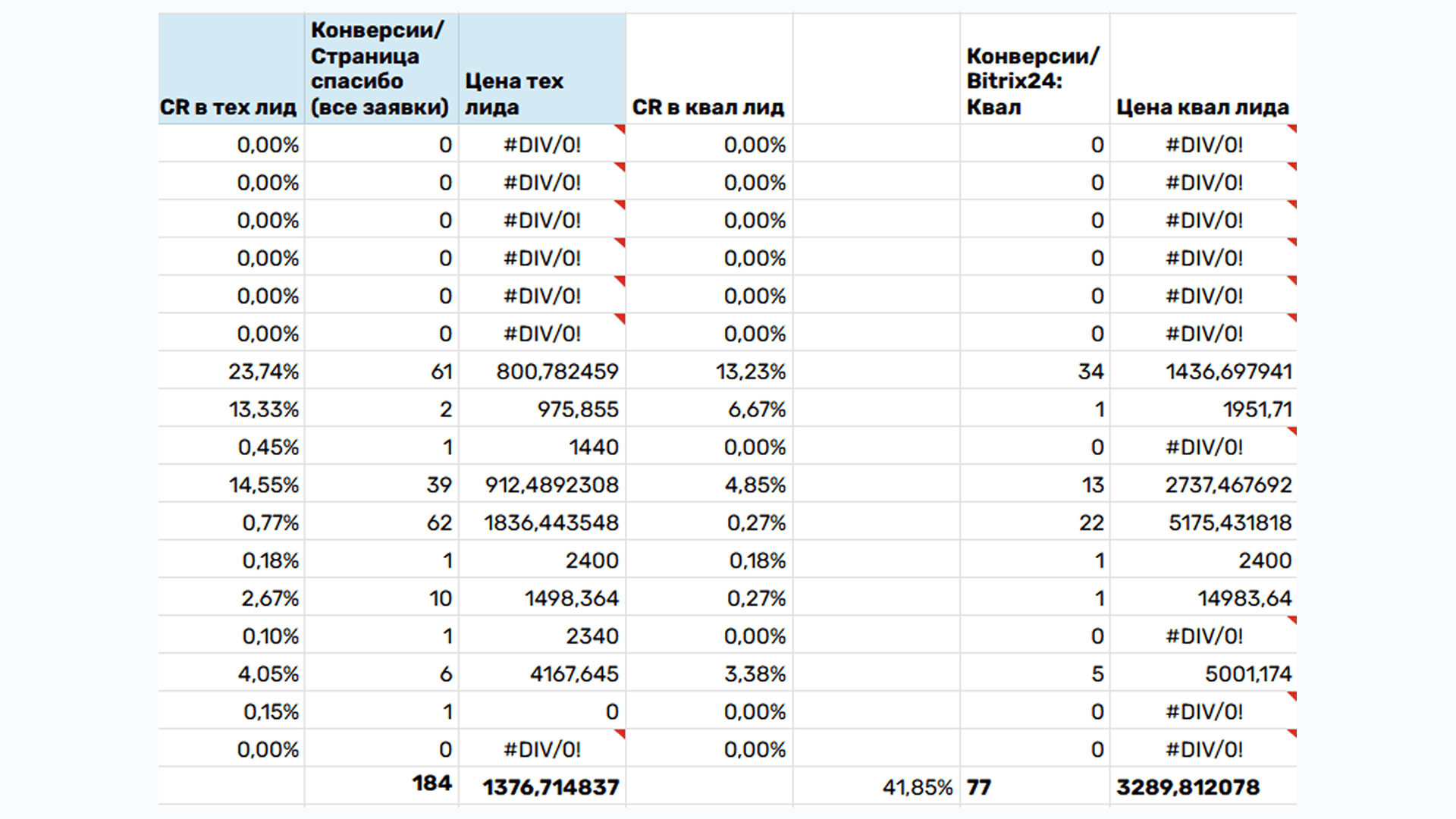Image resolution: width=1456 pixels, height=819 pixels.
Task: Select the total cell showing 77
Action: coord(979,787)
